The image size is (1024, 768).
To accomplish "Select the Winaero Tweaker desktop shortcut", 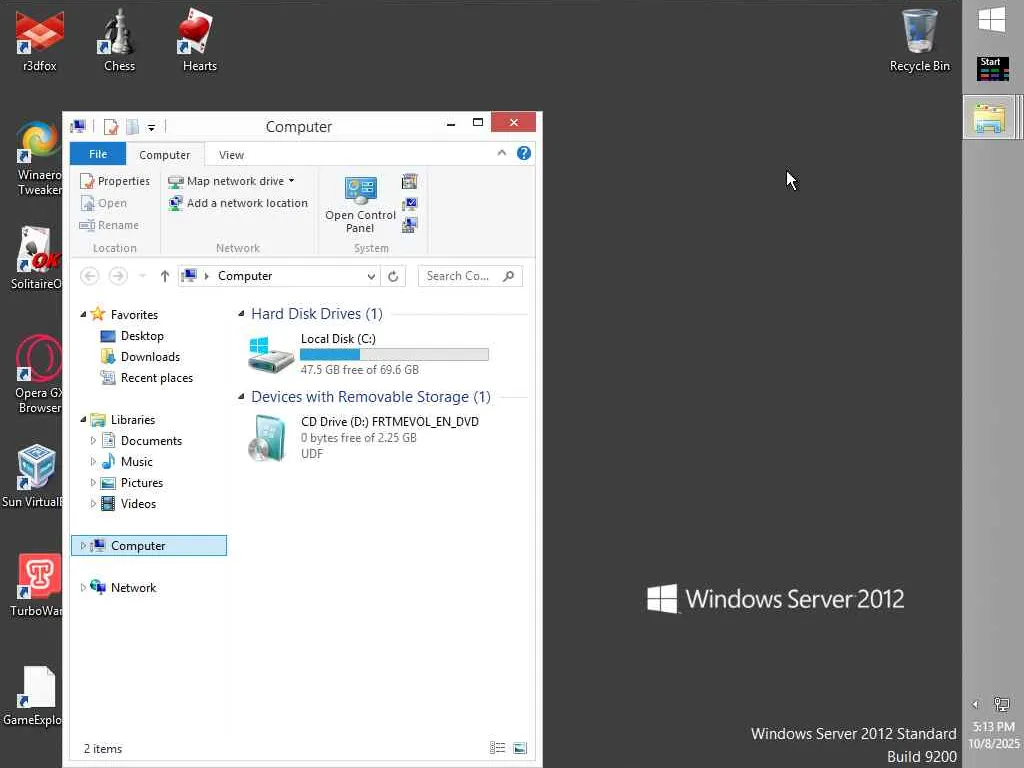I will (x=38, y=159).
